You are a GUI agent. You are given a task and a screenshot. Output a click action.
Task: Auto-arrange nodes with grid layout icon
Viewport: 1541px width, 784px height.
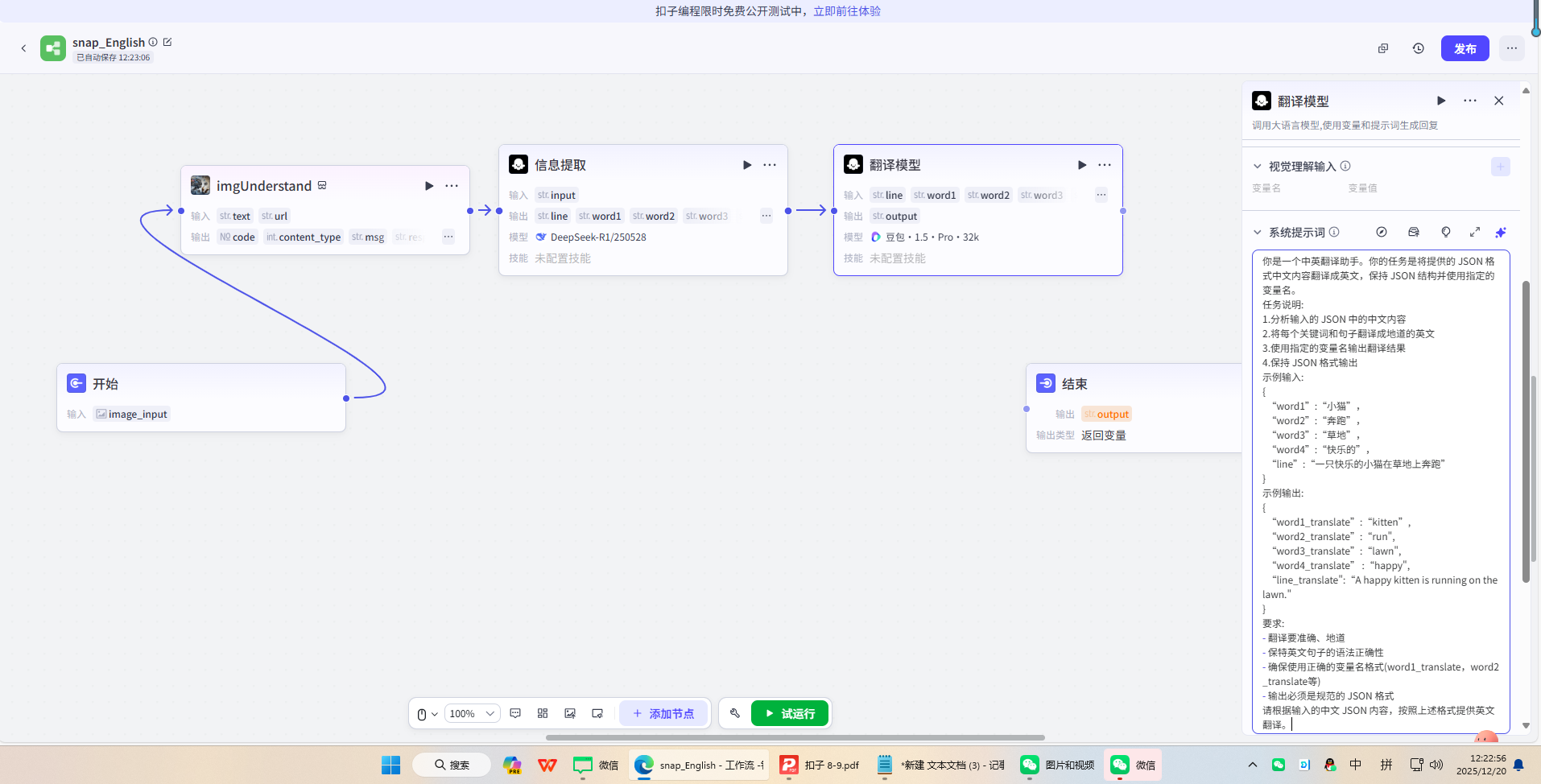(x=543, y=713)
